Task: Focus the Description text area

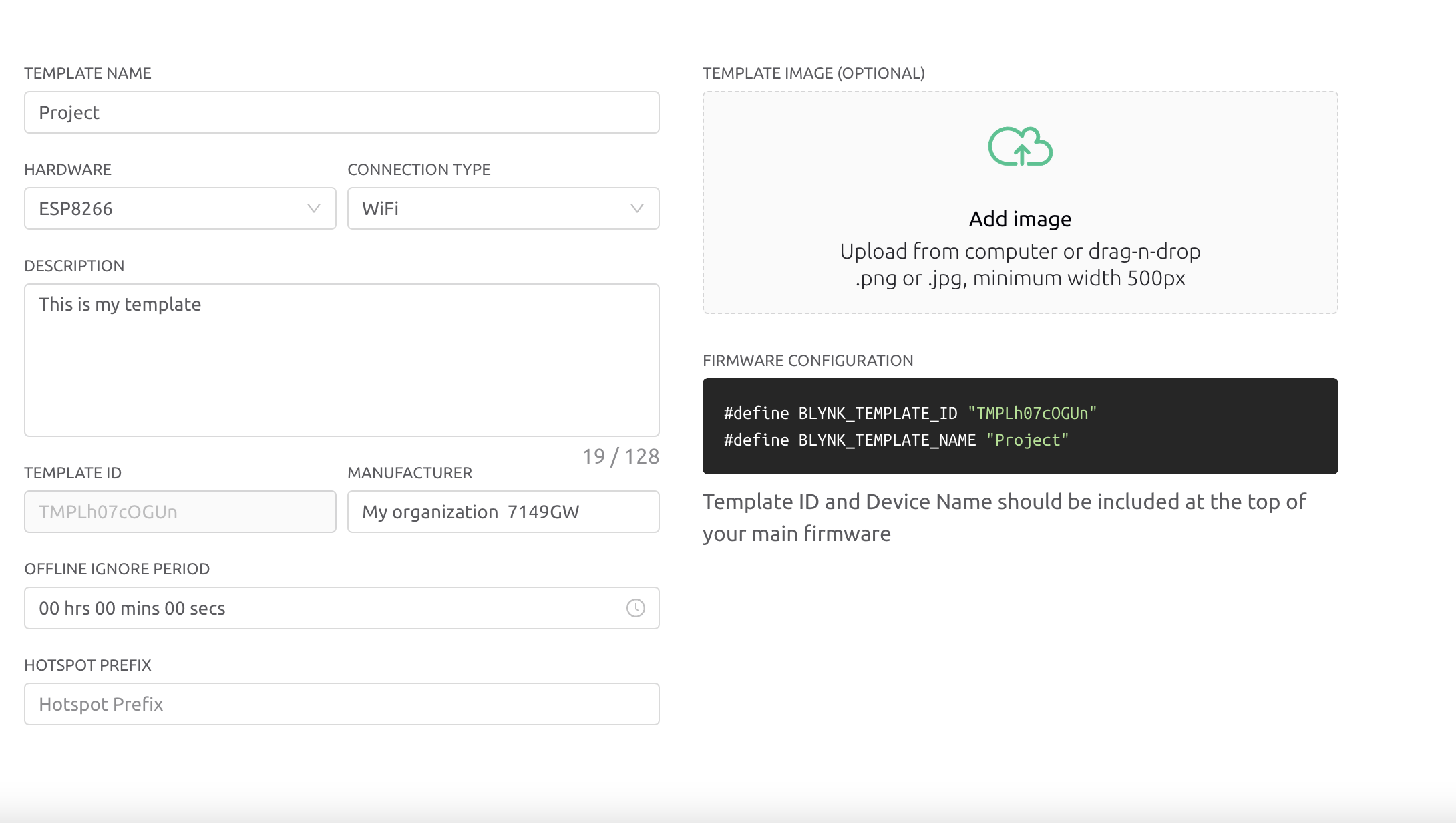Action: (x=341, y=360)
